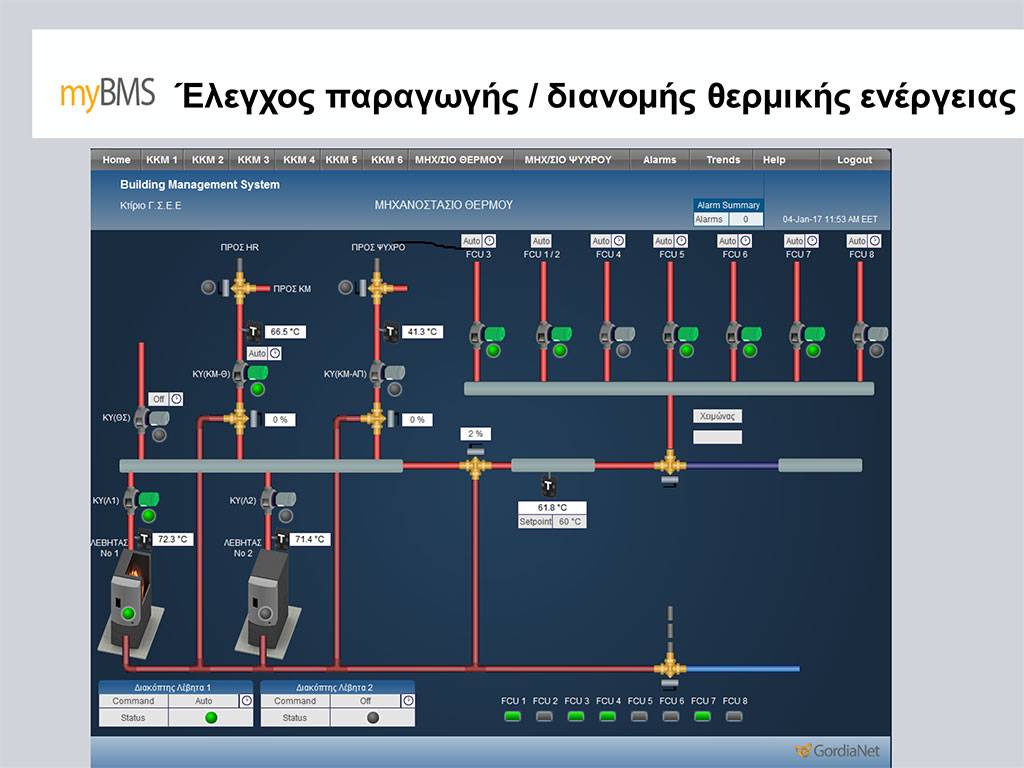Toggle the FCU 4 bottom status indicator
The height and width of the screenshot is (768, 1024).
click(607, 716)
